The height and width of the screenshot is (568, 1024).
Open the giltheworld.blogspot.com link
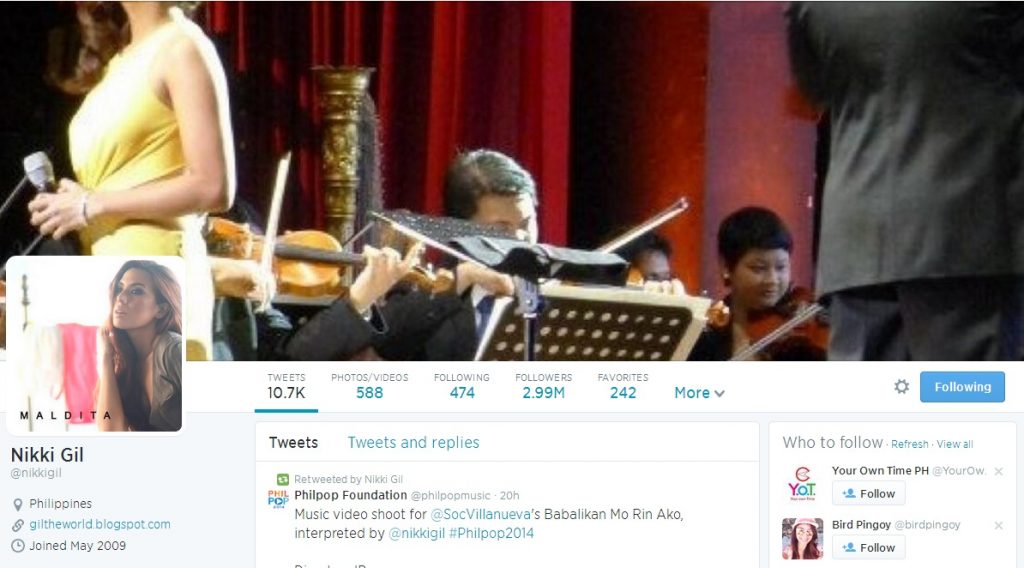point(100,524)
